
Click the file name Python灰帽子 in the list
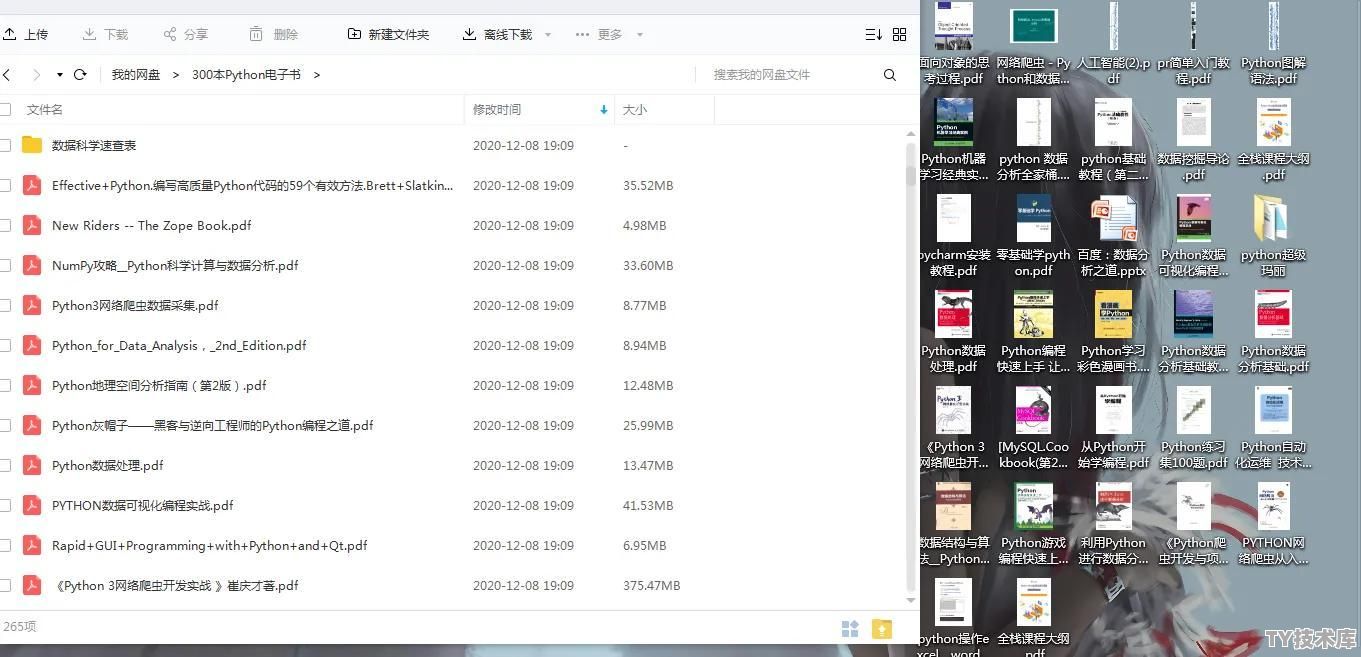[212, 425]
